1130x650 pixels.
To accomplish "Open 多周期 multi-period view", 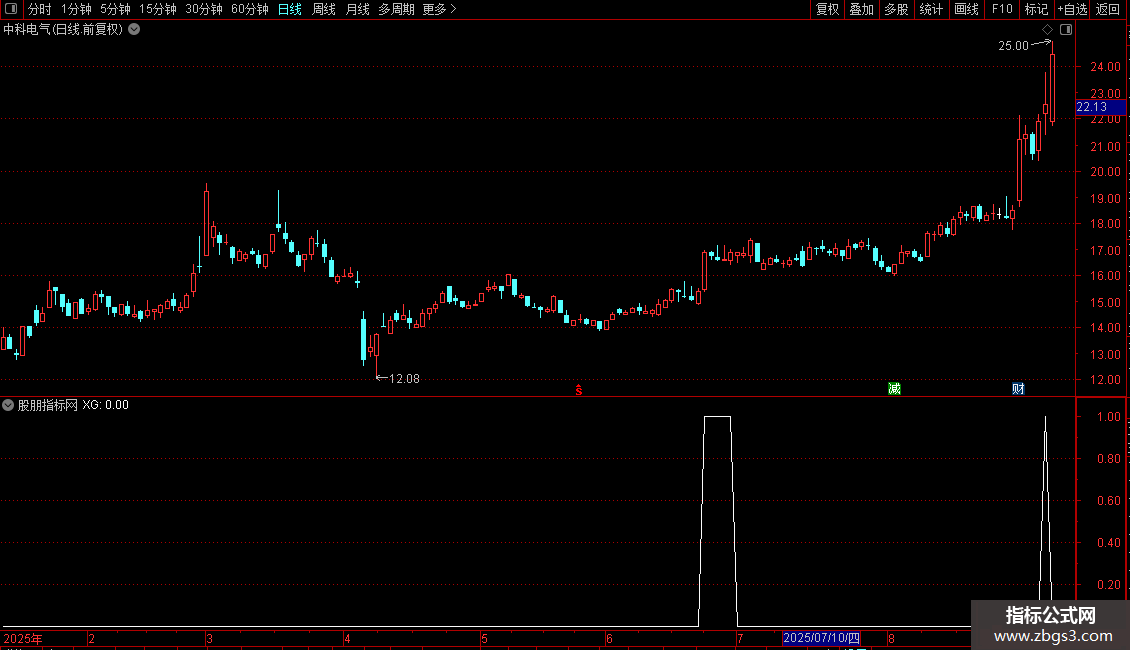I will point(396,9).
